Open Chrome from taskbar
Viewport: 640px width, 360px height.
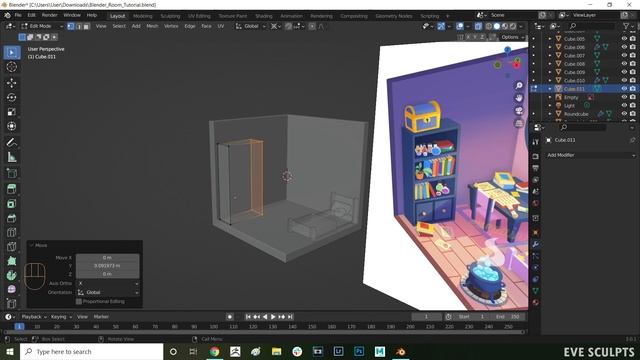[x=214, y=351]
